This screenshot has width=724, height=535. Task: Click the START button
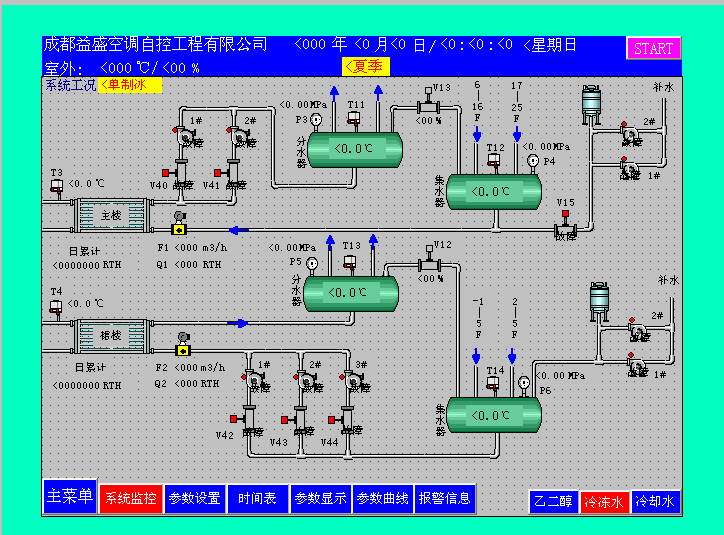click(x=653, y=48)
